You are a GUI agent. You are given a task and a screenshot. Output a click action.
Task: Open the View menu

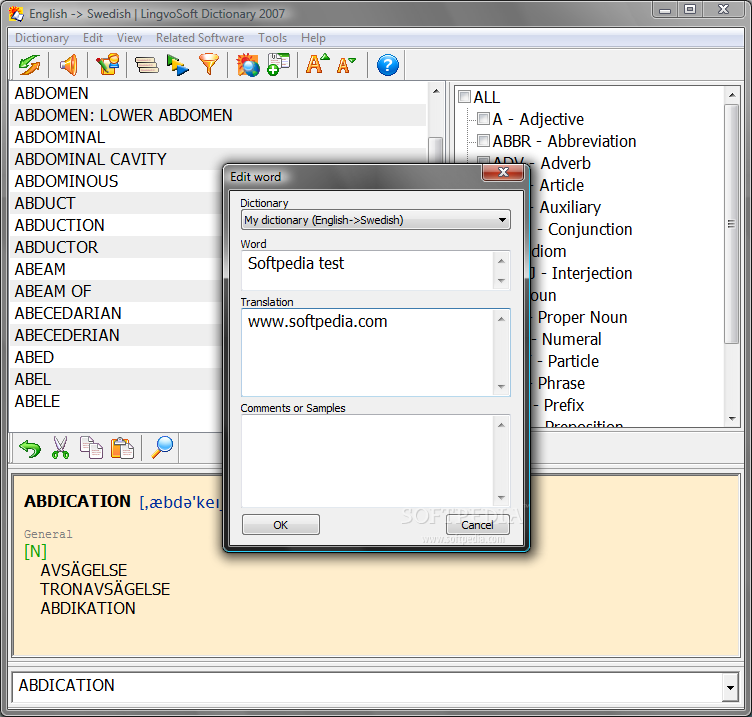tap(129, 38)
